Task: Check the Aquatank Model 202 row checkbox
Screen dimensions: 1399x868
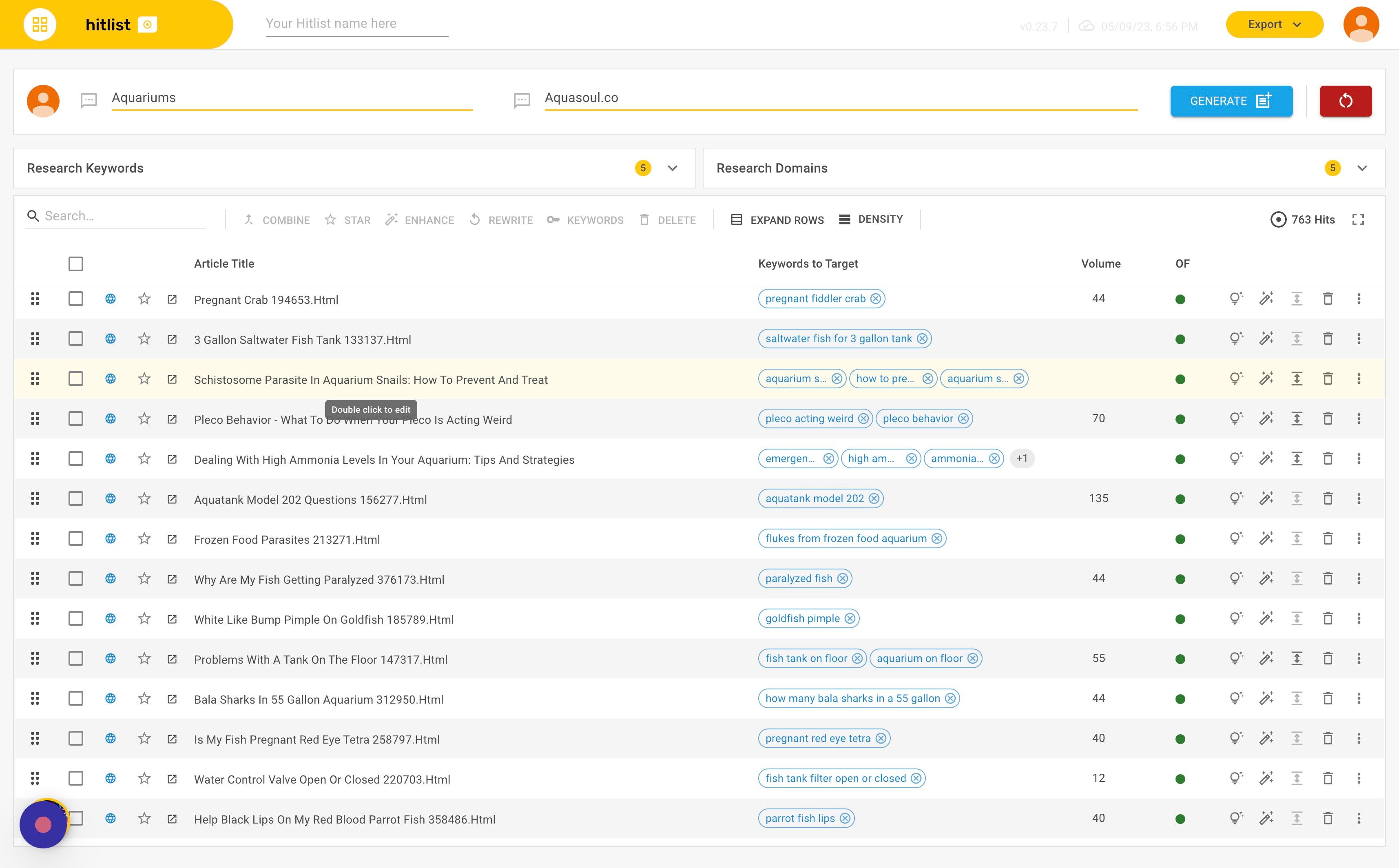Action: click(75, 498)
